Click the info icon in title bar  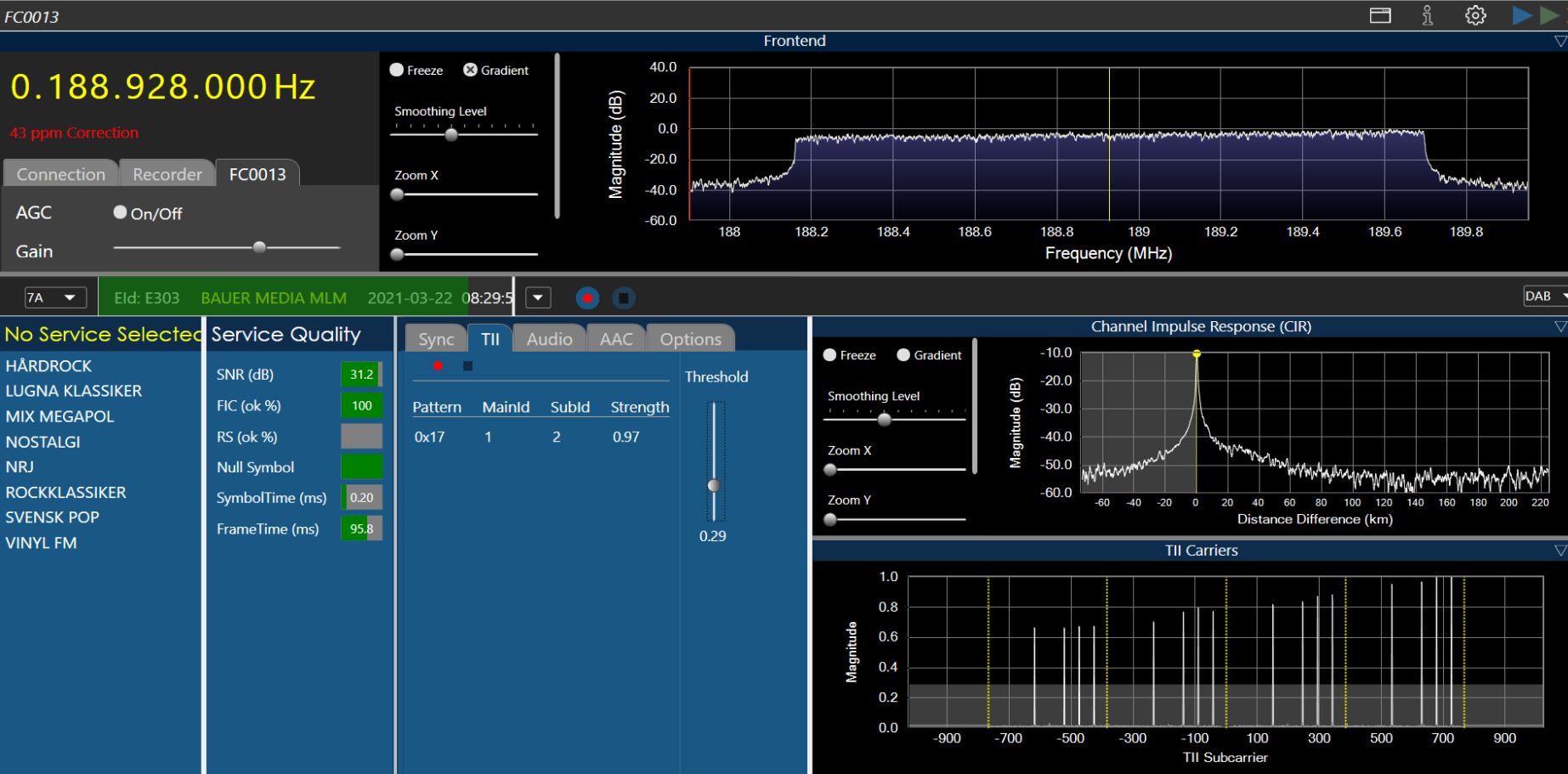pos(1428,15)
